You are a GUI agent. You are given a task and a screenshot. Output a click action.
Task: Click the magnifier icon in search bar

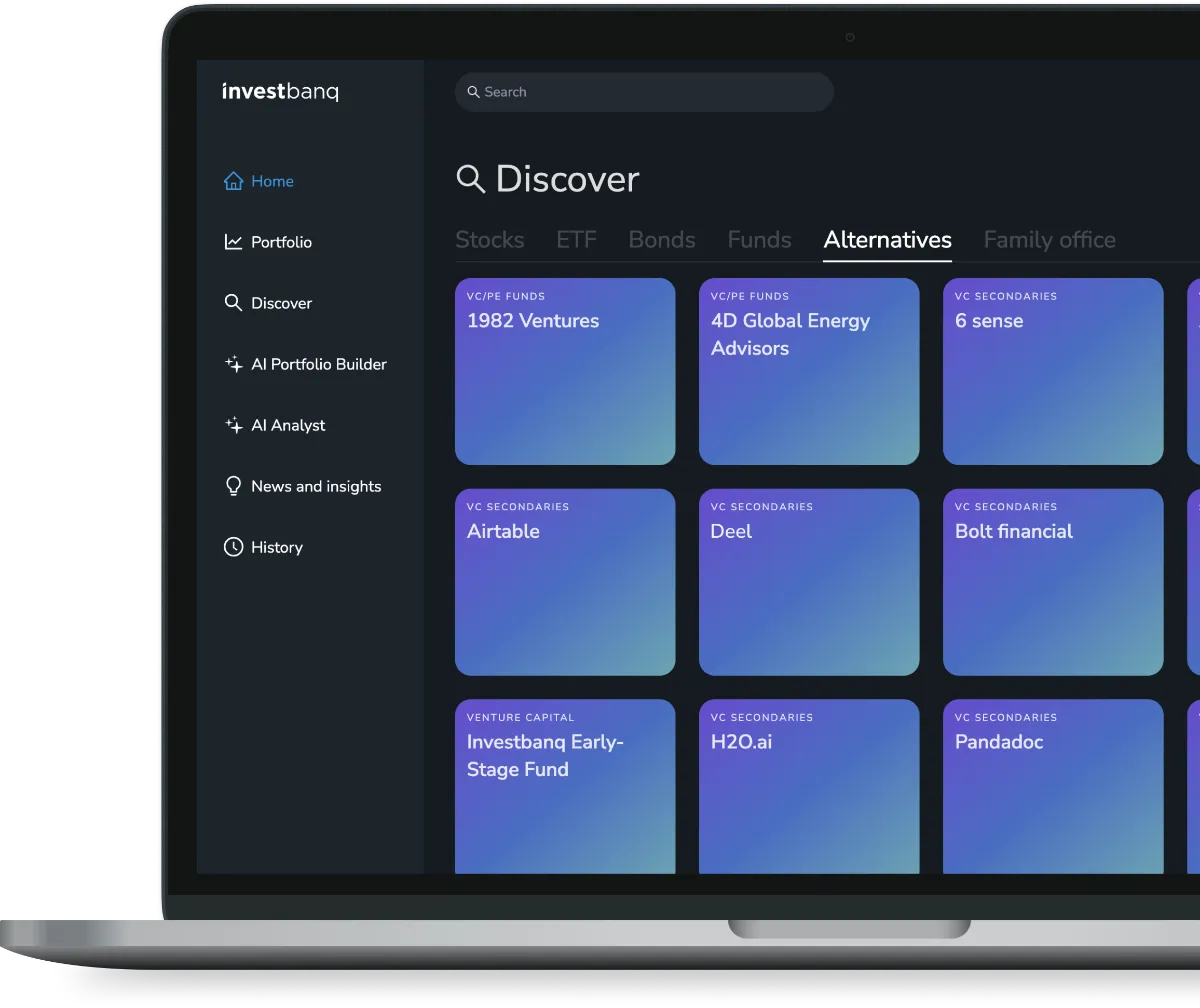(474, 92)
